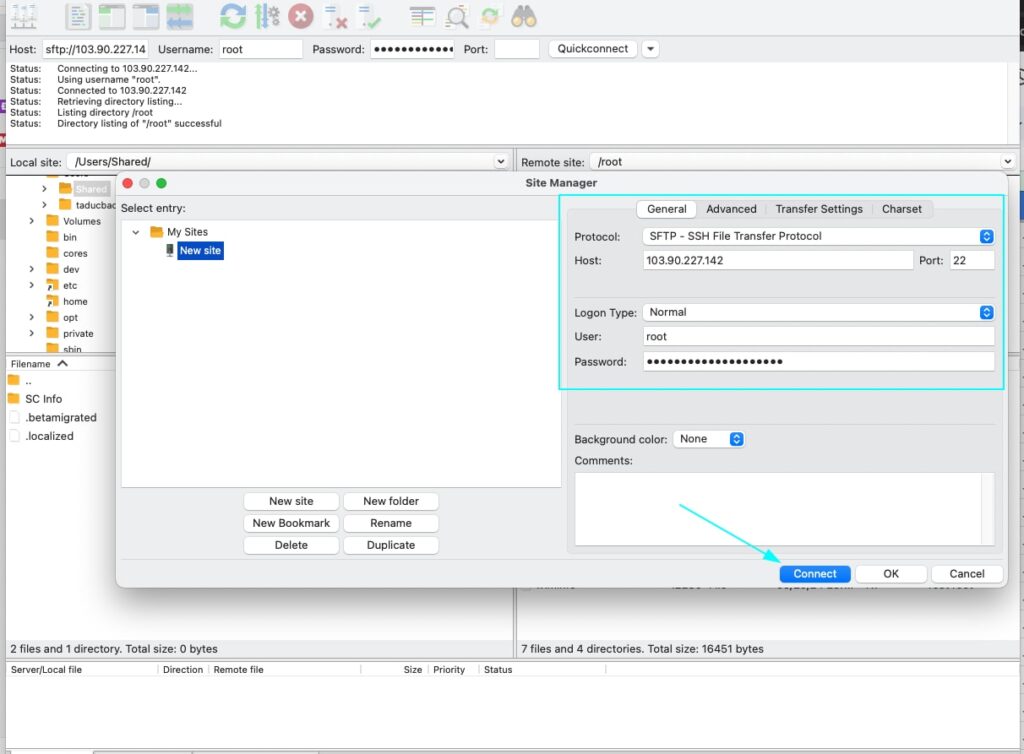Toggle the local directory tree icon
The width and height of the screenshot is (1024, 754).
coord(112,16)
